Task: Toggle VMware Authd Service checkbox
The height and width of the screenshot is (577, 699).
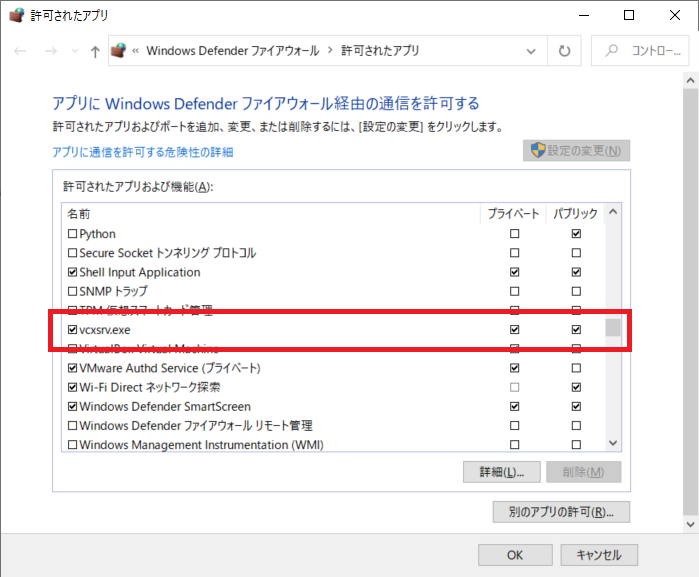Action: click(x=72, y=368)
